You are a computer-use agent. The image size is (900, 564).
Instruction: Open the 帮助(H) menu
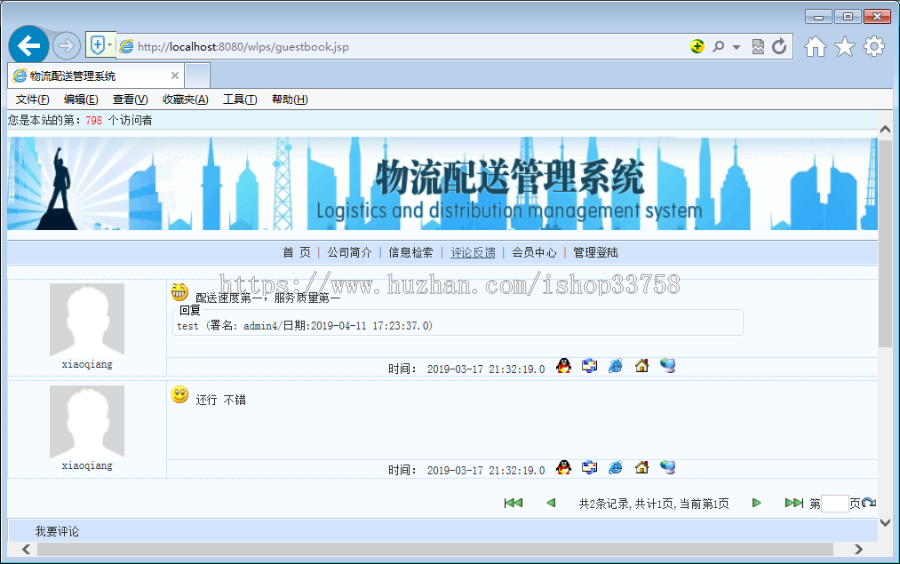tap(290, 99)
